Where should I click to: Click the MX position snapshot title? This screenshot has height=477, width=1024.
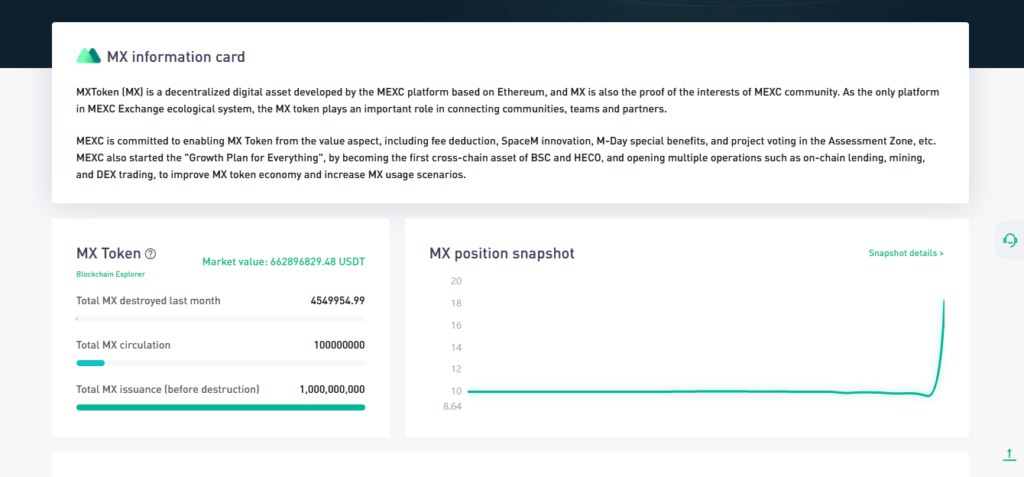point(501,254)
